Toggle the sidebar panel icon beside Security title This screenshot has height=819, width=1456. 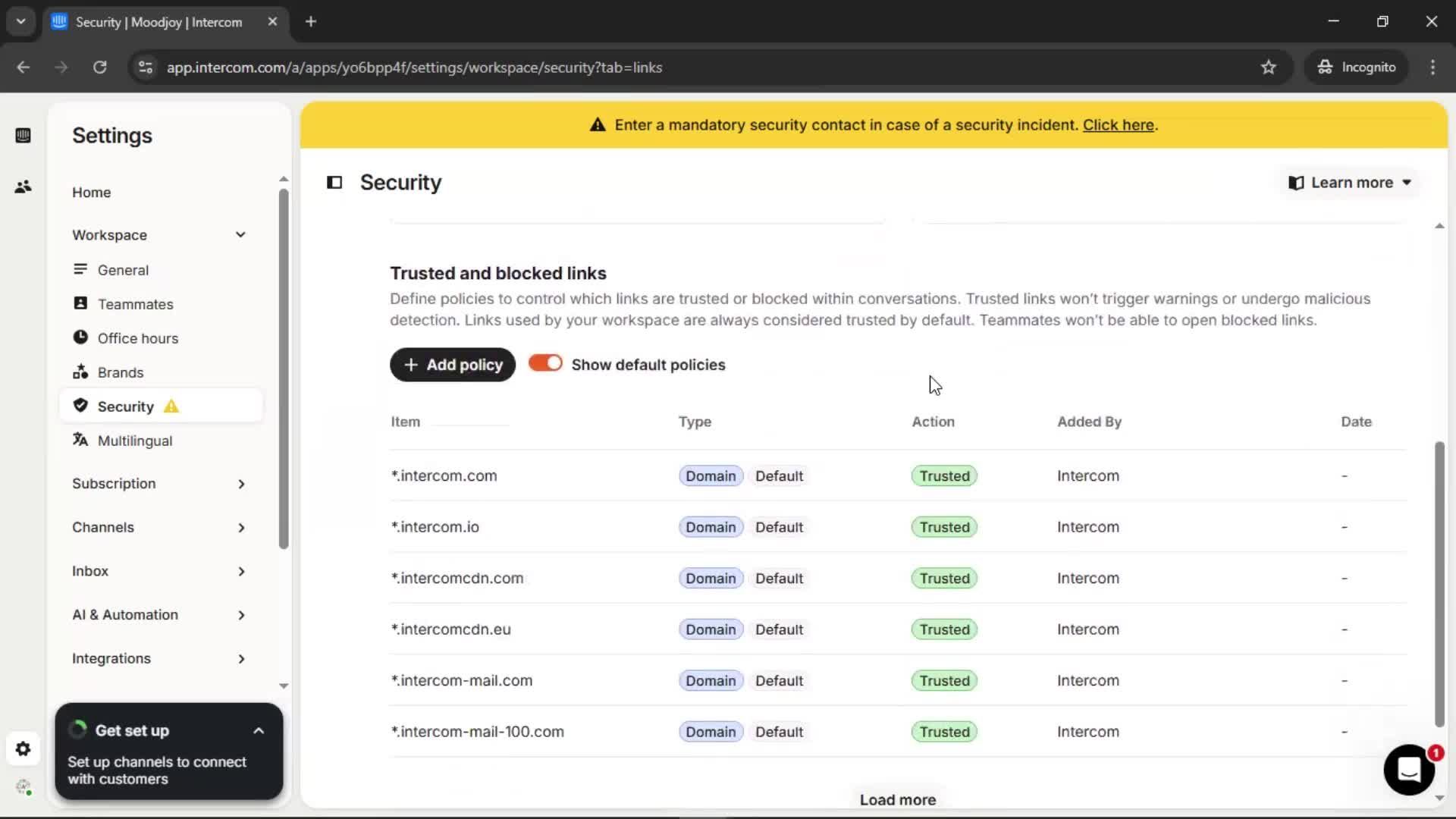pos(334,183)
